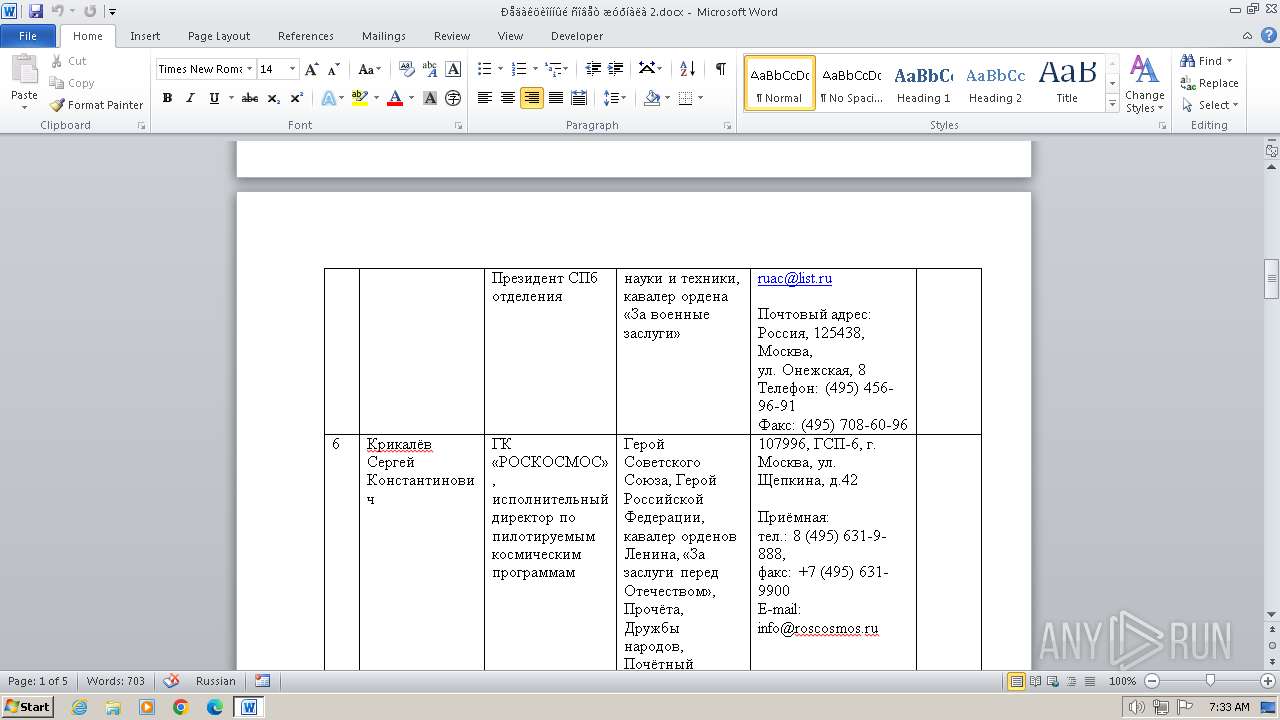Open the font size dropdown
The height and width of the screenshot is (720, 1280).
293,69
